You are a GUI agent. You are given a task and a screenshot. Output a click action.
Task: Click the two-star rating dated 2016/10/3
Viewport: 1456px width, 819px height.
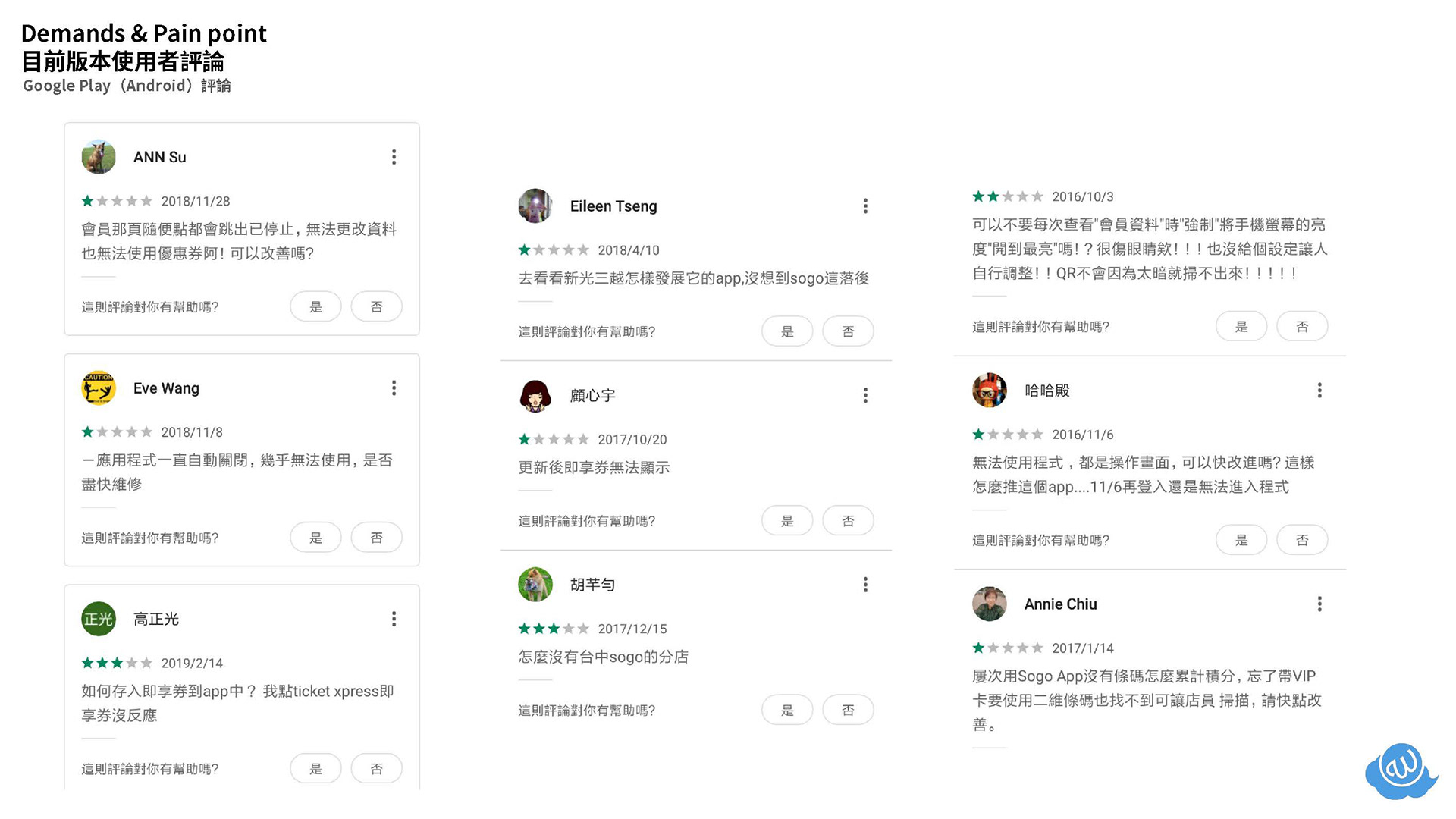(x=1009, y=196)
